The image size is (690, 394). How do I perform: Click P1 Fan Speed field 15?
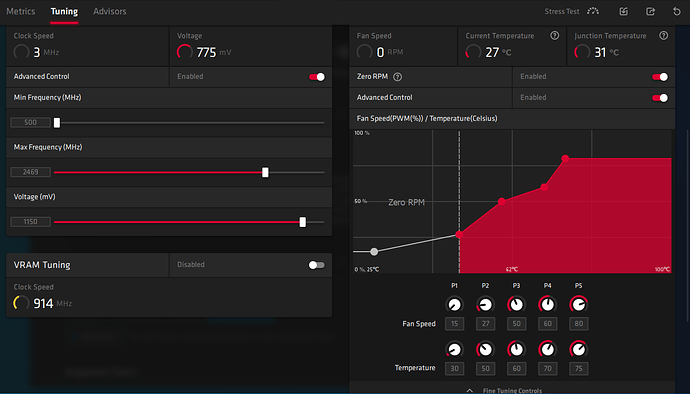(x=455, y=324)
